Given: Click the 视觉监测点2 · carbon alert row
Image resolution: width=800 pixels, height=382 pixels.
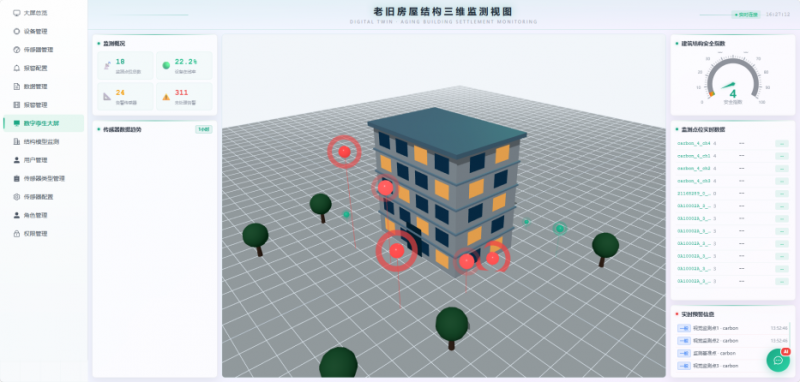Looking at the screenshot, I should tap(732, 341).
